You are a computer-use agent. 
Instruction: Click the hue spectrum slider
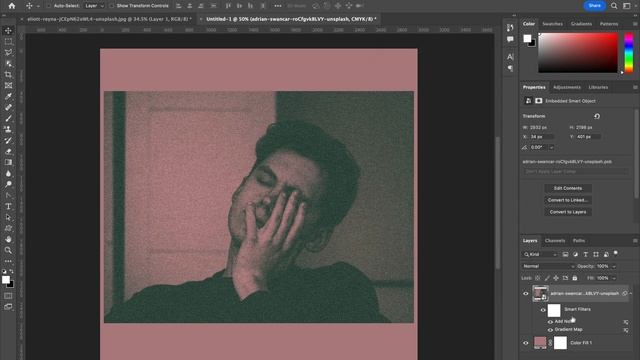coord(629,53)
